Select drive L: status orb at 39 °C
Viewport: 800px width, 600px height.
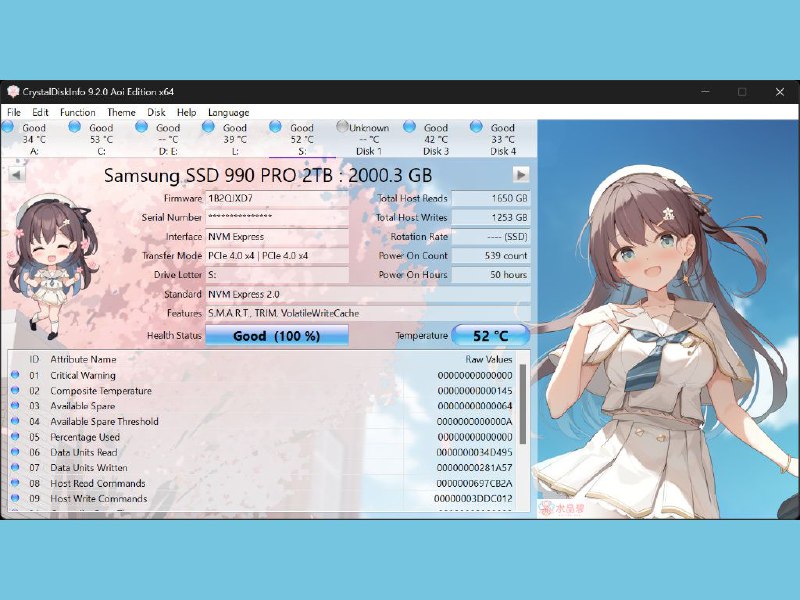pyautogui.click(x=208, y=127)
